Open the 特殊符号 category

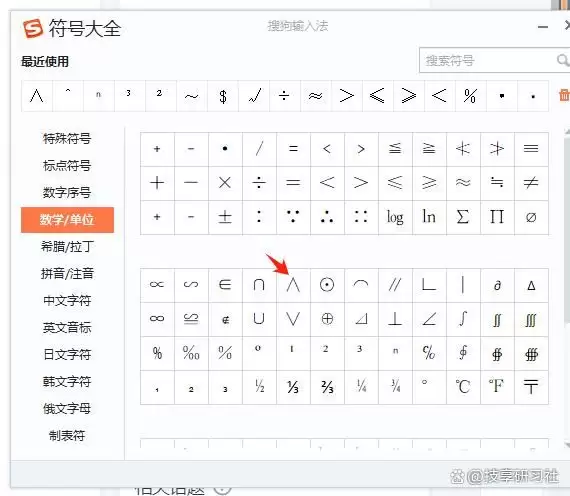pos(67,139)
